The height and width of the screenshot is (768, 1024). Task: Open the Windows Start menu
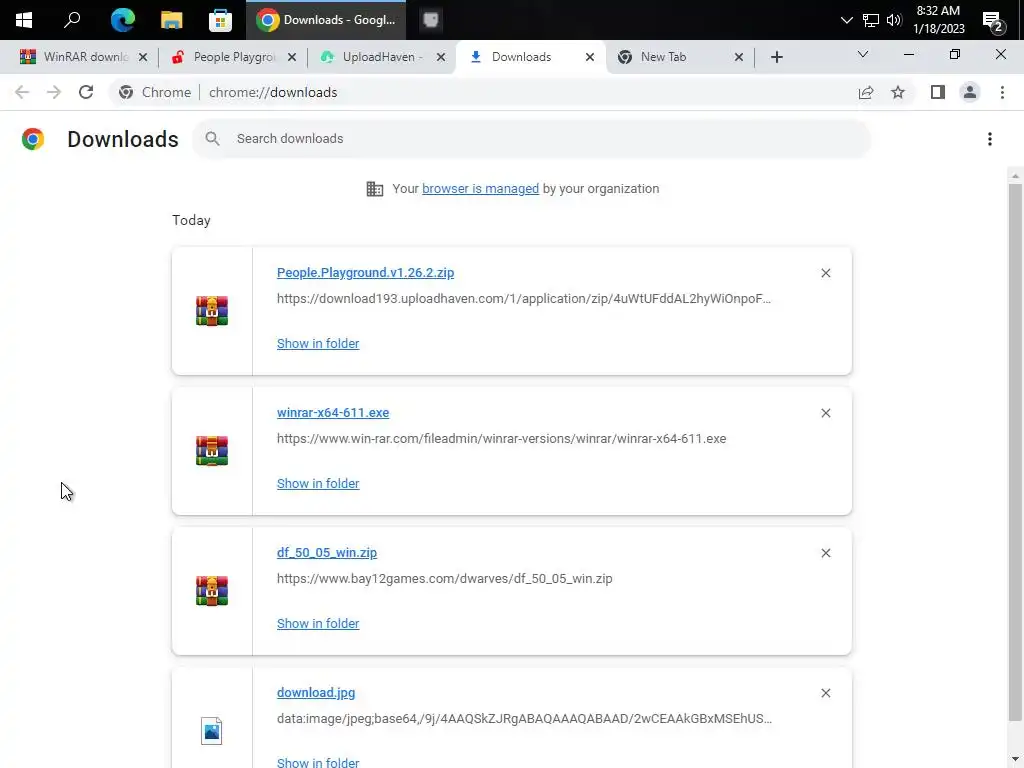pos(24,20)
